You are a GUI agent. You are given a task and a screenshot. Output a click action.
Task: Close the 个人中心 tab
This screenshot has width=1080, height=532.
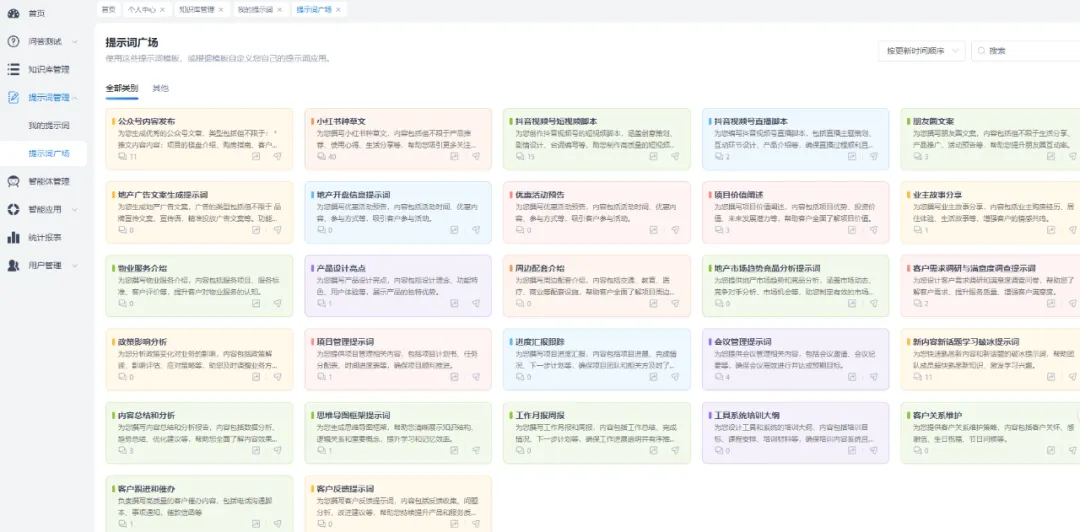pyautogui.click(x=162, y=10)
